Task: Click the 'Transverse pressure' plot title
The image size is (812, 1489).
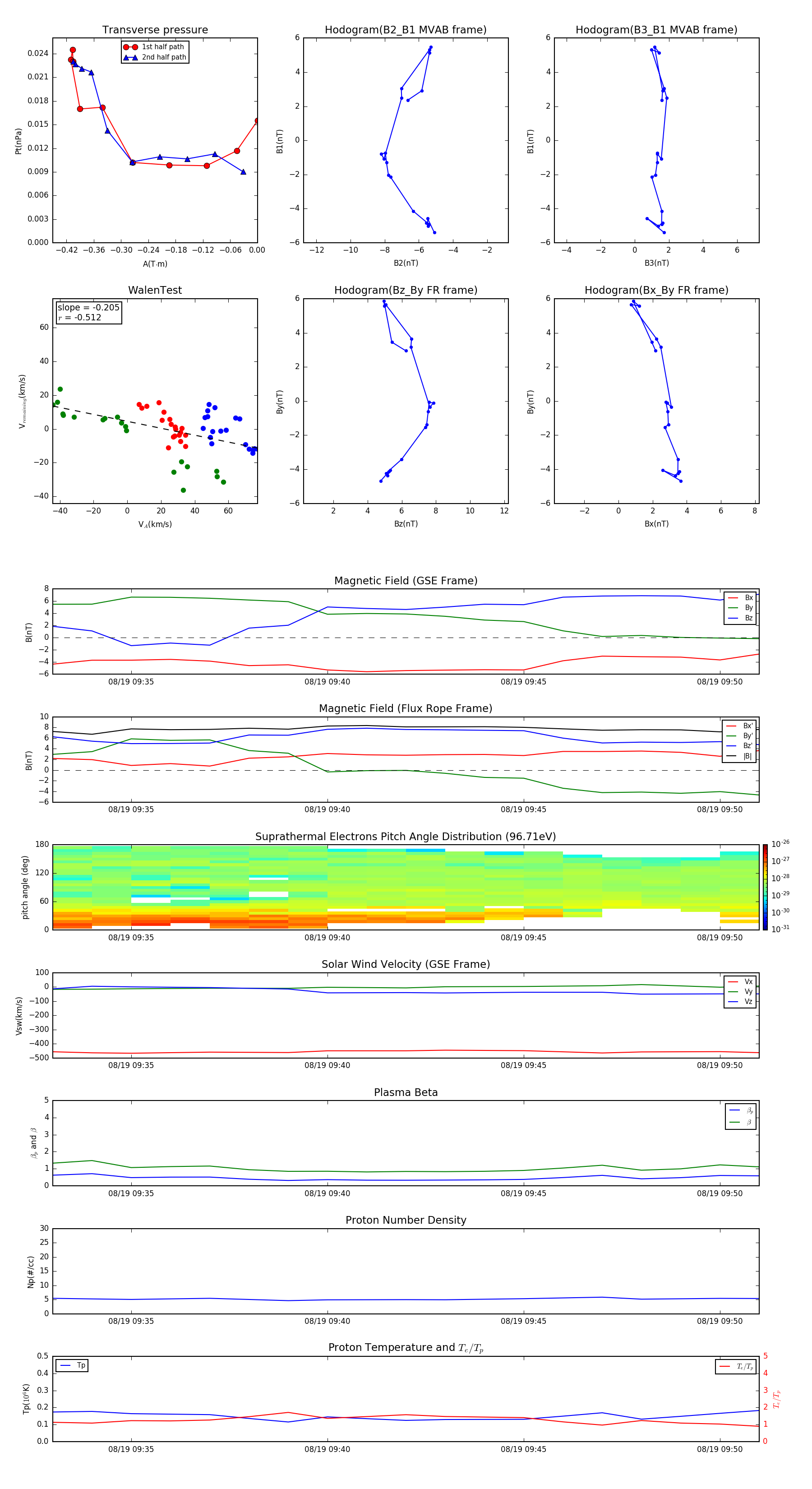Action: click(x=155, y=30)
